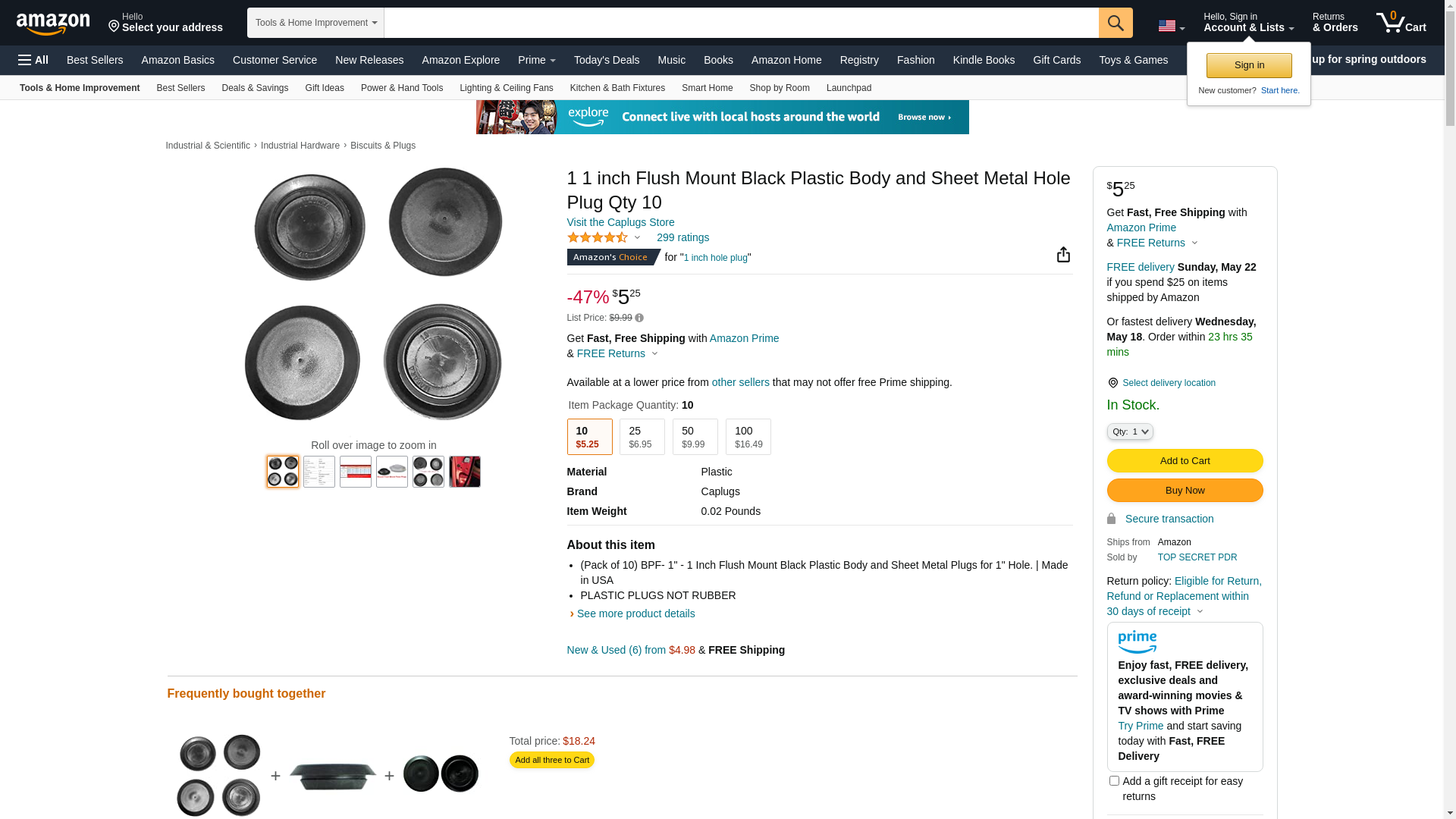Check the Add a gift receipt box

pyautogui.click(x=1114, y=780)
